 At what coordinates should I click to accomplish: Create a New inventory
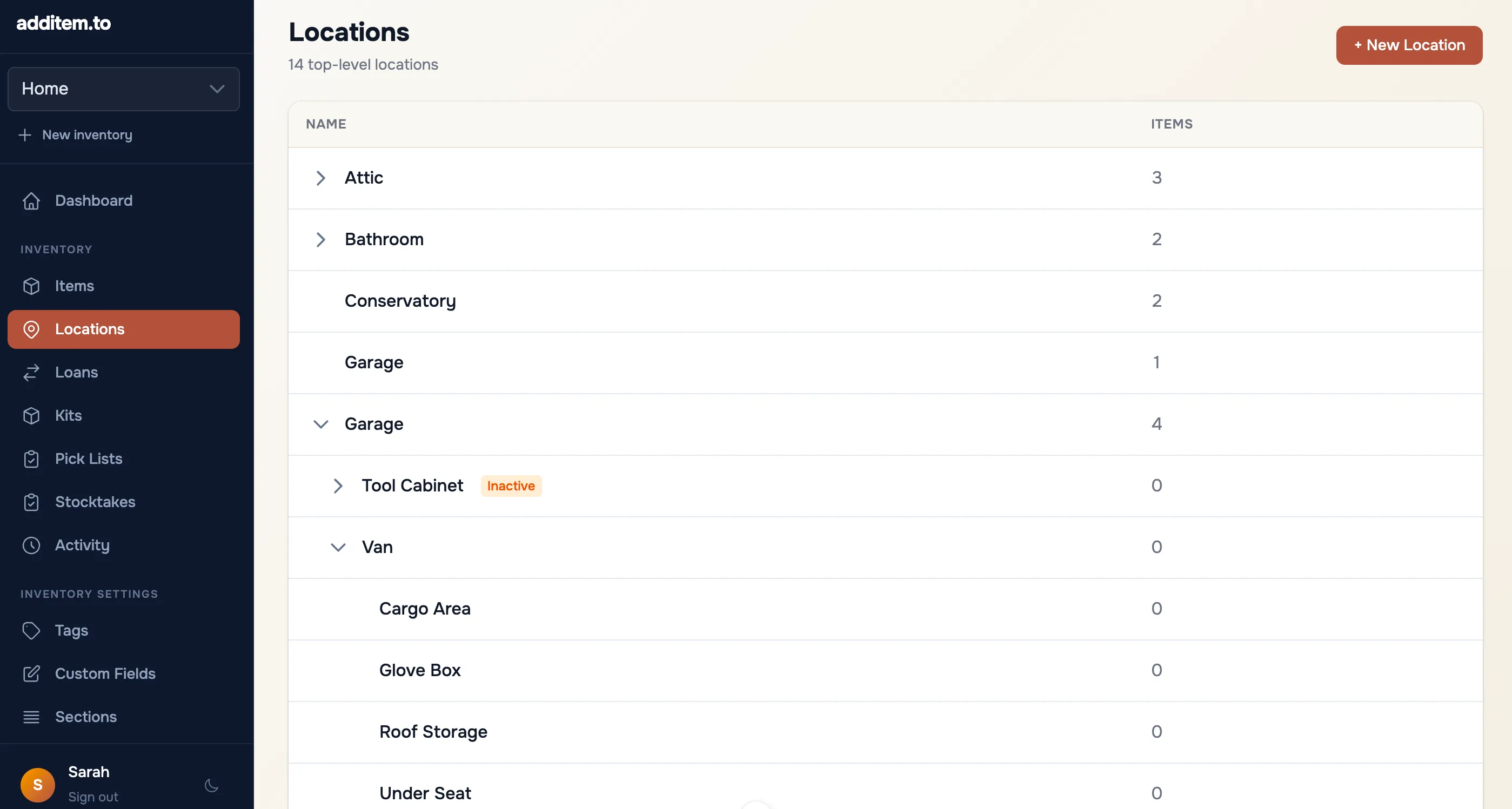click(x=75, y=135)
